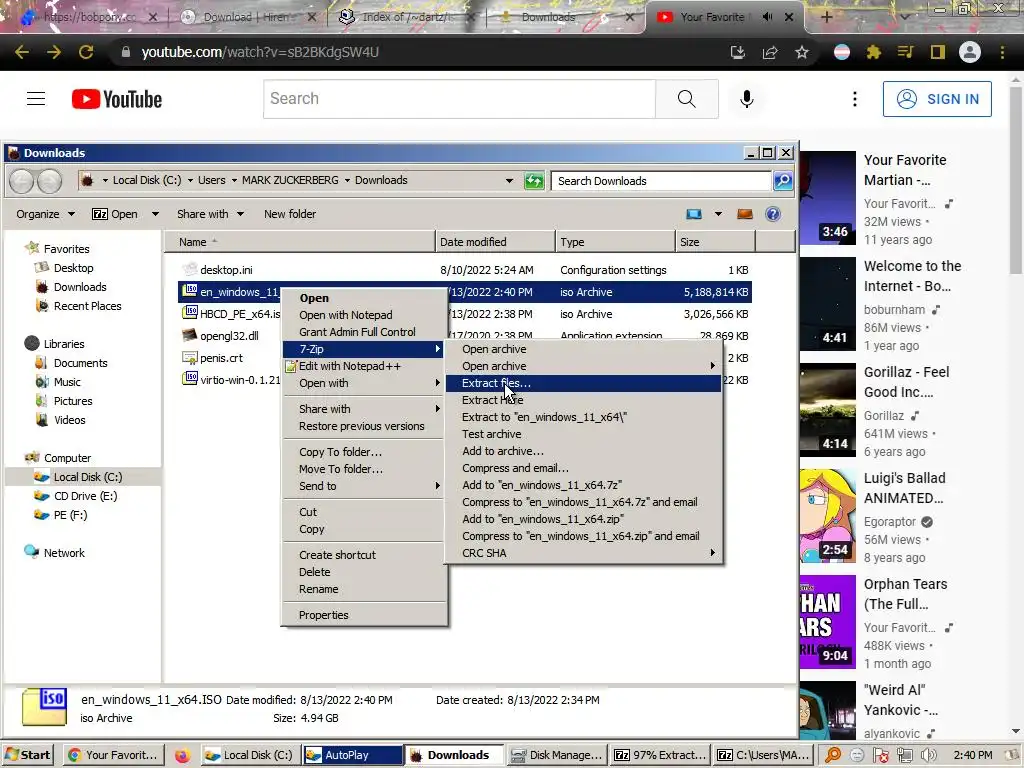Open the Chrome share icon in the address bar

pos(770,52)
